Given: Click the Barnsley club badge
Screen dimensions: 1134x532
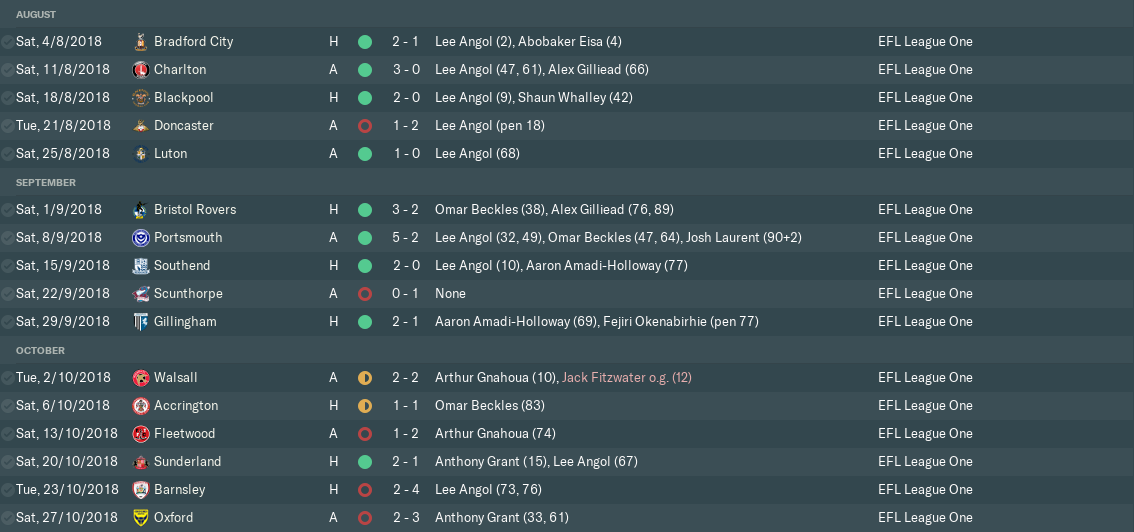Looking at the screenshot, I should pyautogui.click(x=141, y=490).
